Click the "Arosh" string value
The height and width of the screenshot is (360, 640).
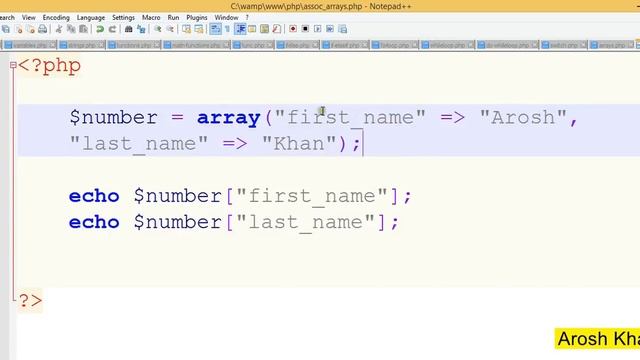pyautogui.click(x=523, y=118)
